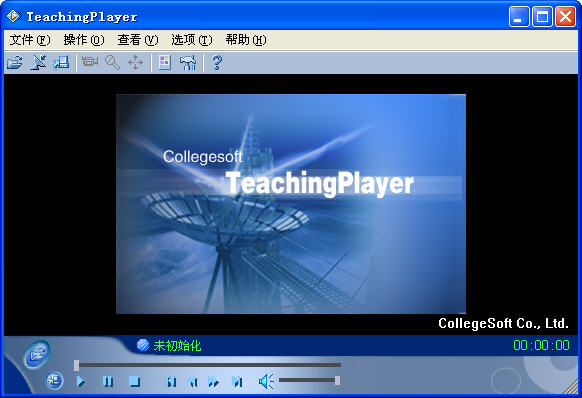The image size is (582, 398).
Task: Click the round open-file button in player panel
Action: pyautogui.click(x=37, y=355)
